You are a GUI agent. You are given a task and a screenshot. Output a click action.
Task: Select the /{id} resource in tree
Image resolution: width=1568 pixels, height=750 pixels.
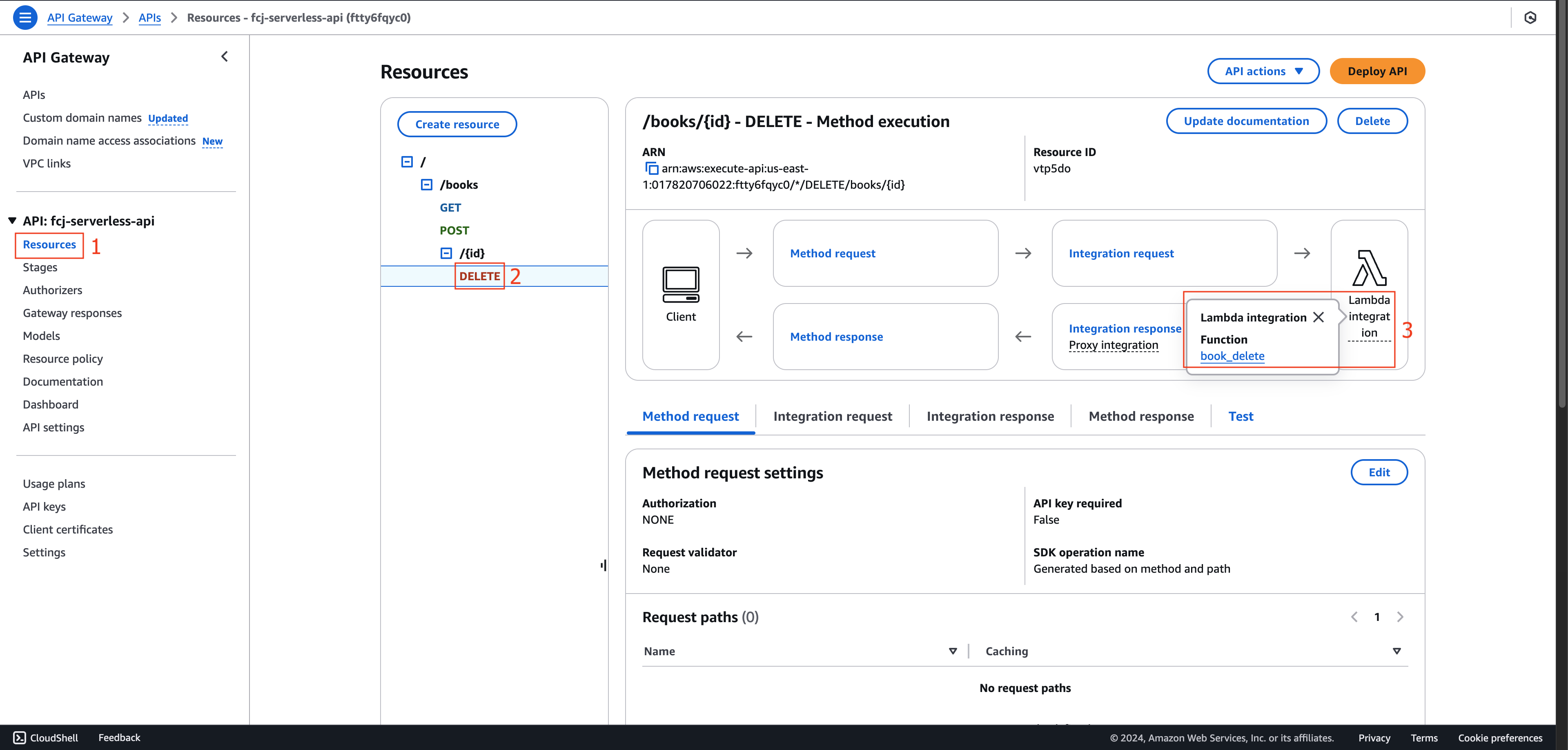click(472, 253)
